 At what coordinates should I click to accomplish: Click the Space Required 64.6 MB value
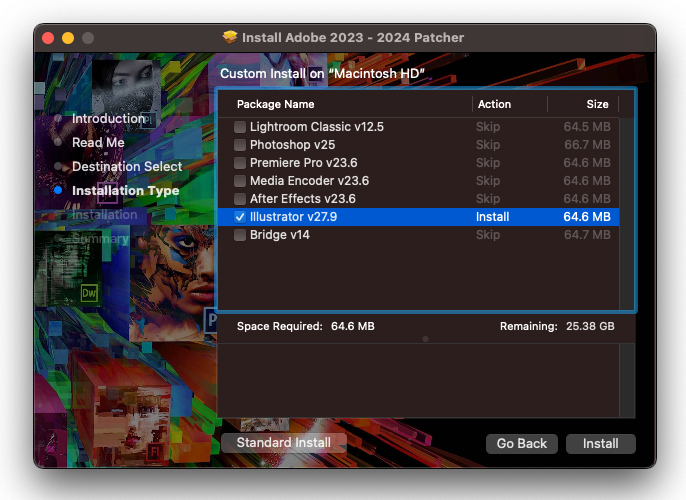pyautogui.click(x=353, y=326)
